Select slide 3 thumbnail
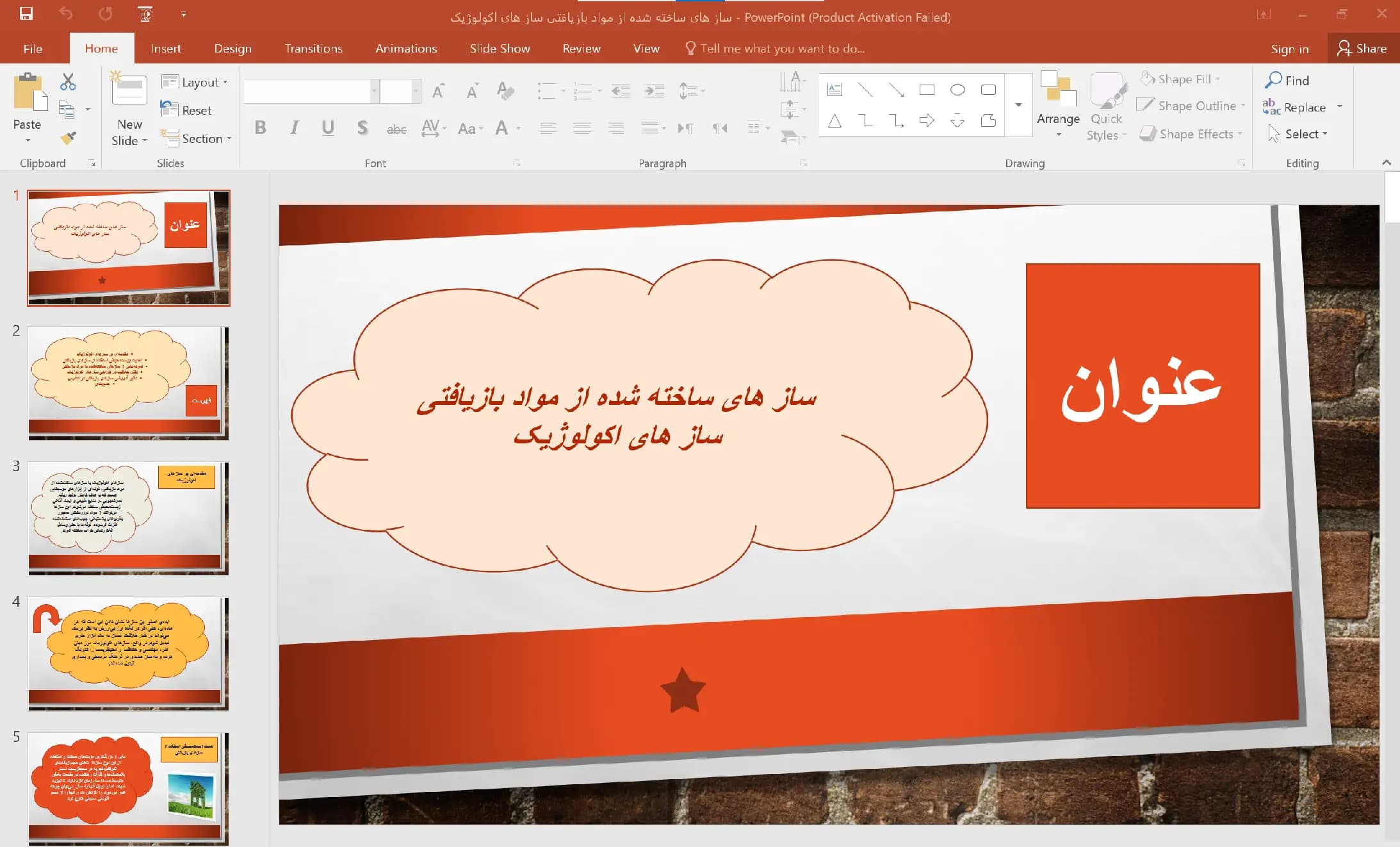The height and width of the screenshot is (847, 1400). pos(128,518)
